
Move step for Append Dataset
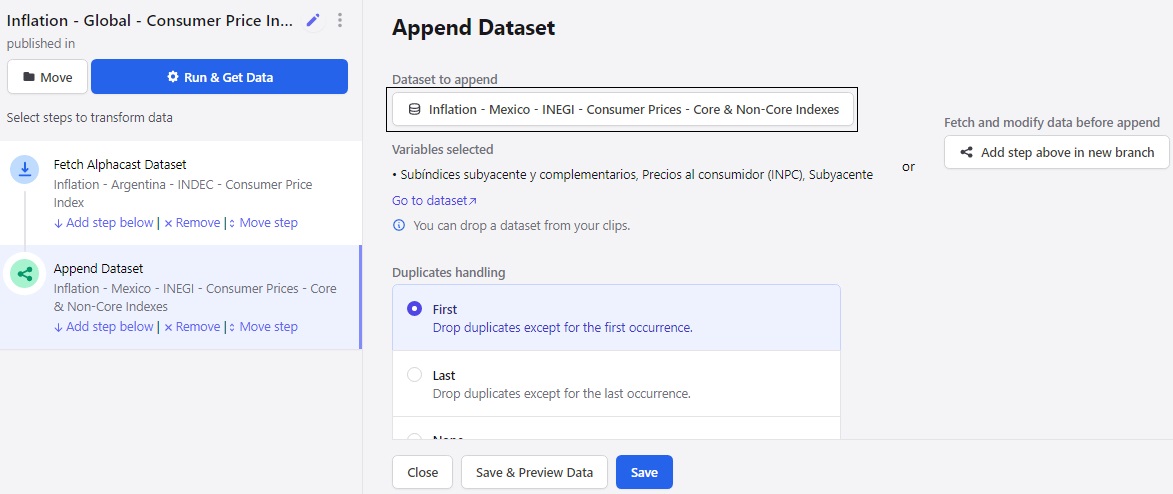pos(263,326)
